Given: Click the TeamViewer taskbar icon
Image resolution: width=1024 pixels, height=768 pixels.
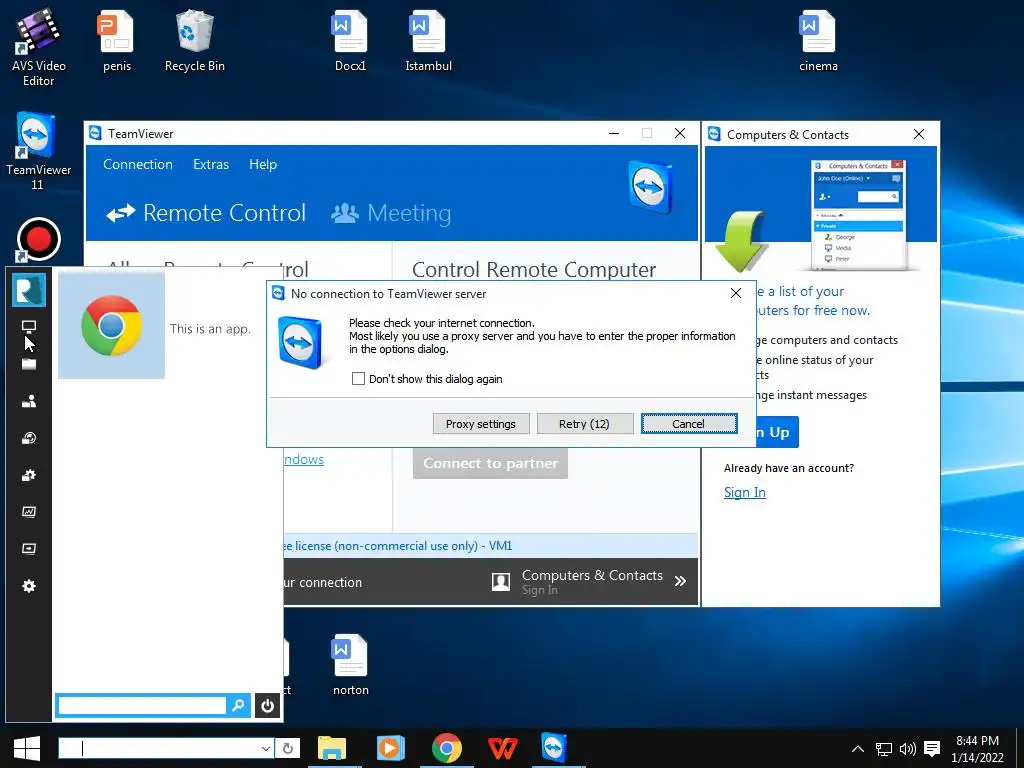Looking at the screenshot, I should 554,748.
